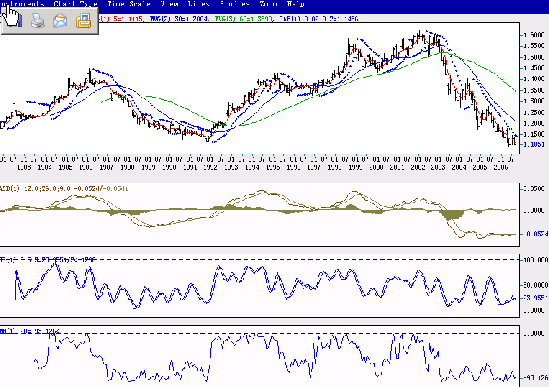Click the third panel's blue indicator label
This screenshot has height=387, width=549.
(x=48, y=260)
